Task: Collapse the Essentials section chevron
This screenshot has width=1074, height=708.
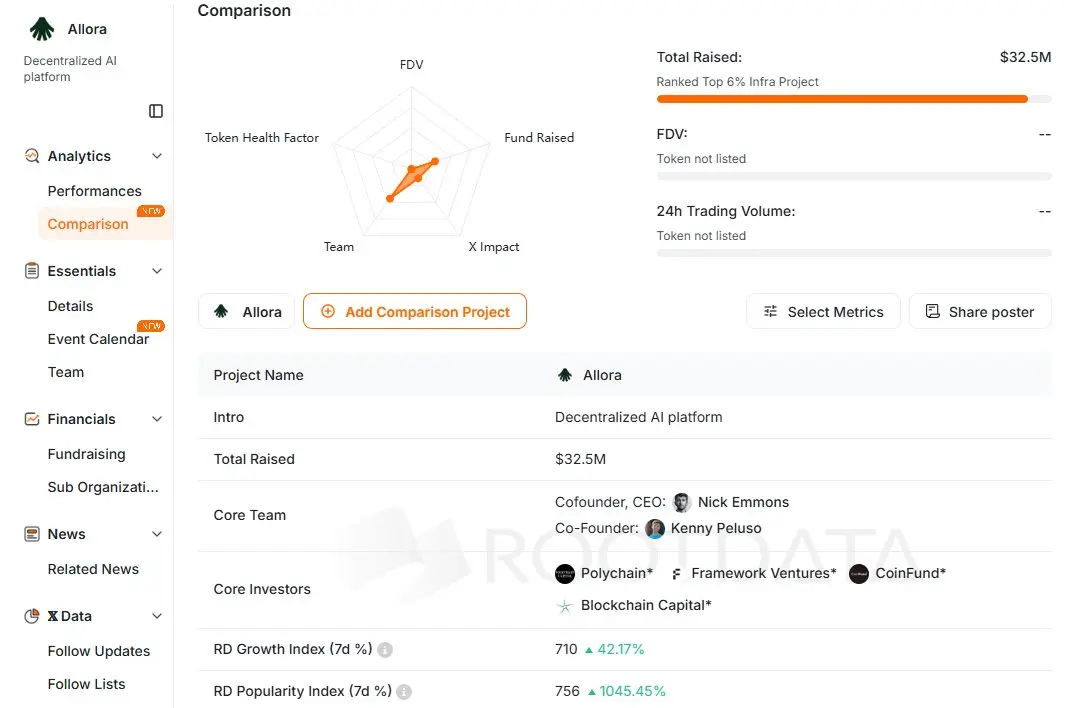Action: (157, 271)
